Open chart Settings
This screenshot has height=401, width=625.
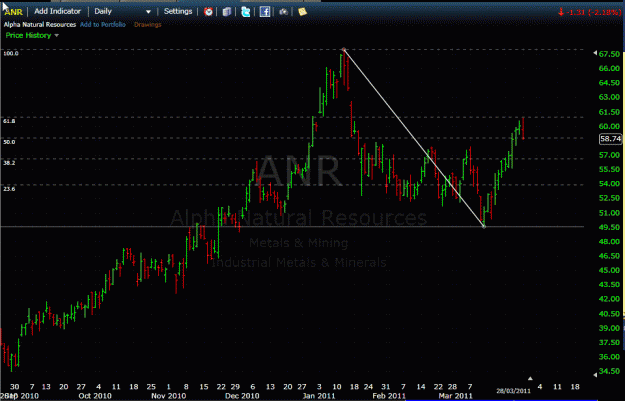(178, 11)
